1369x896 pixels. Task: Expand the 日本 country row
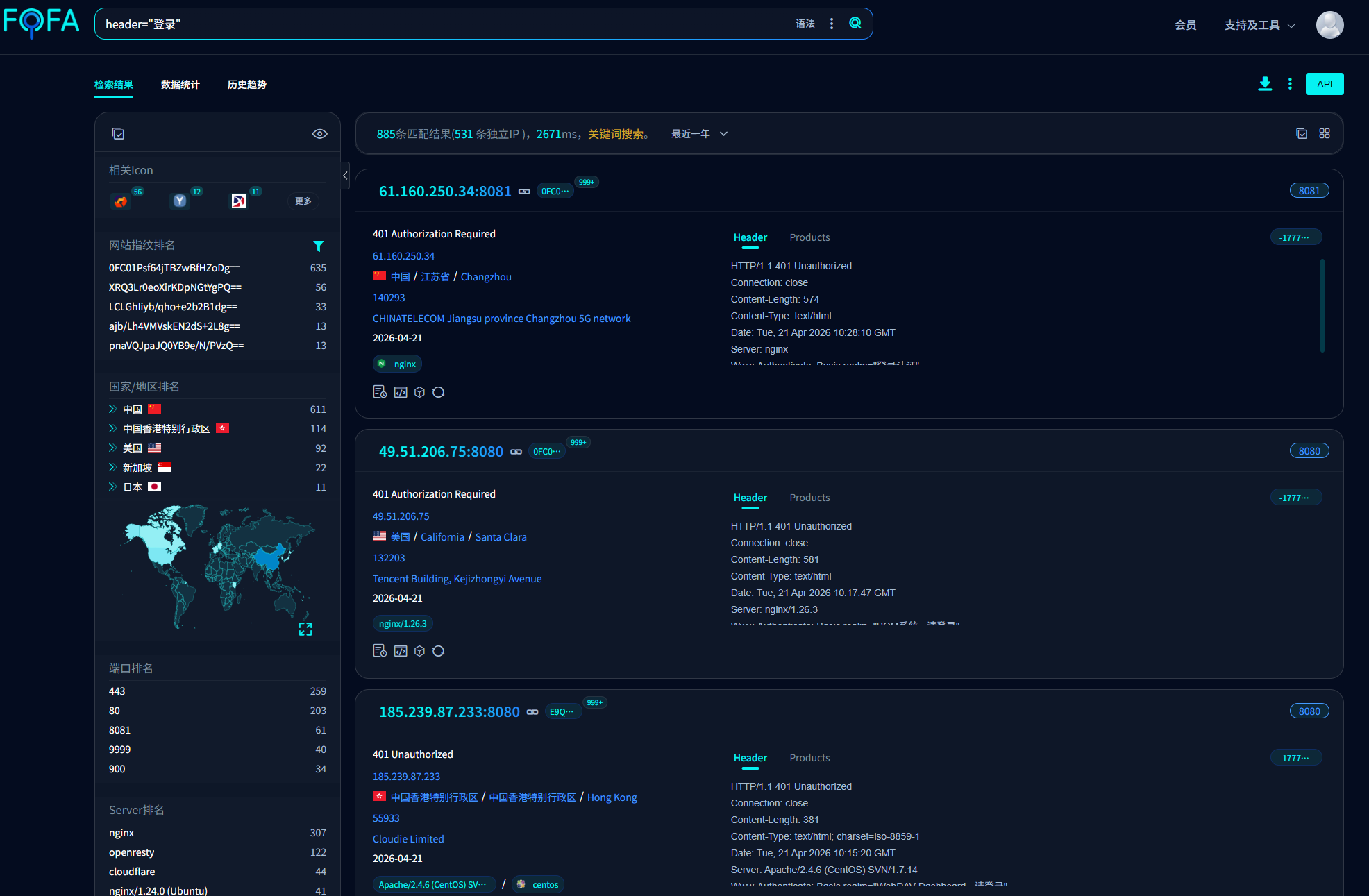[x=112, y=487]
